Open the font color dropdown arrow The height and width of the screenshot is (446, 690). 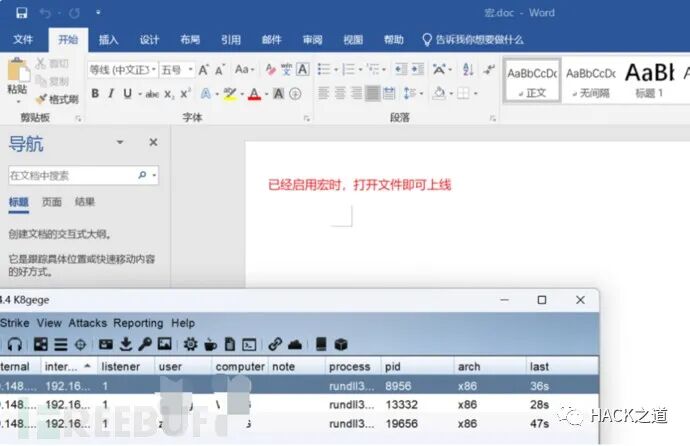(266, 94)
